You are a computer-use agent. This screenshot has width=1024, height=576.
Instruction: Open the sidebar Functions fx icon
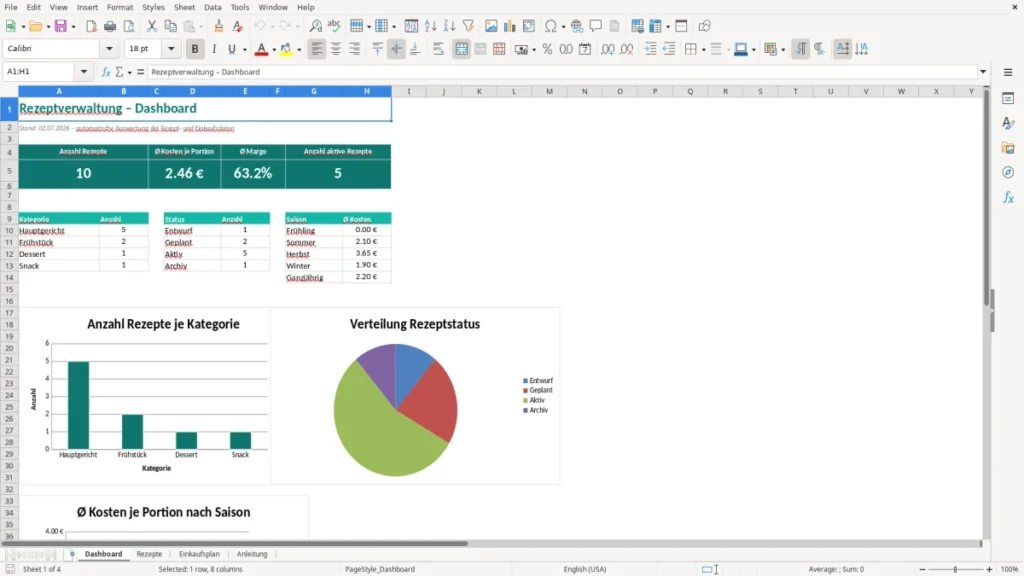1008,197
